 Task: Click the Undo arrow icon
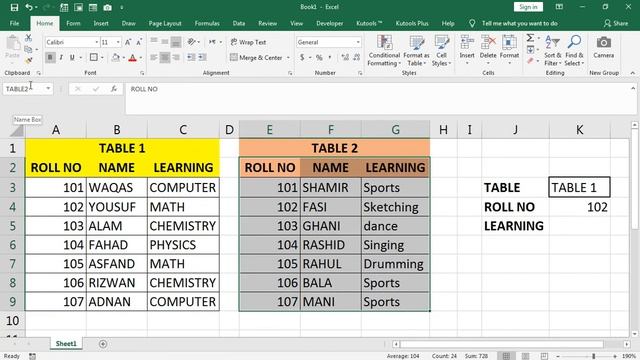click(x=29, y=7)
